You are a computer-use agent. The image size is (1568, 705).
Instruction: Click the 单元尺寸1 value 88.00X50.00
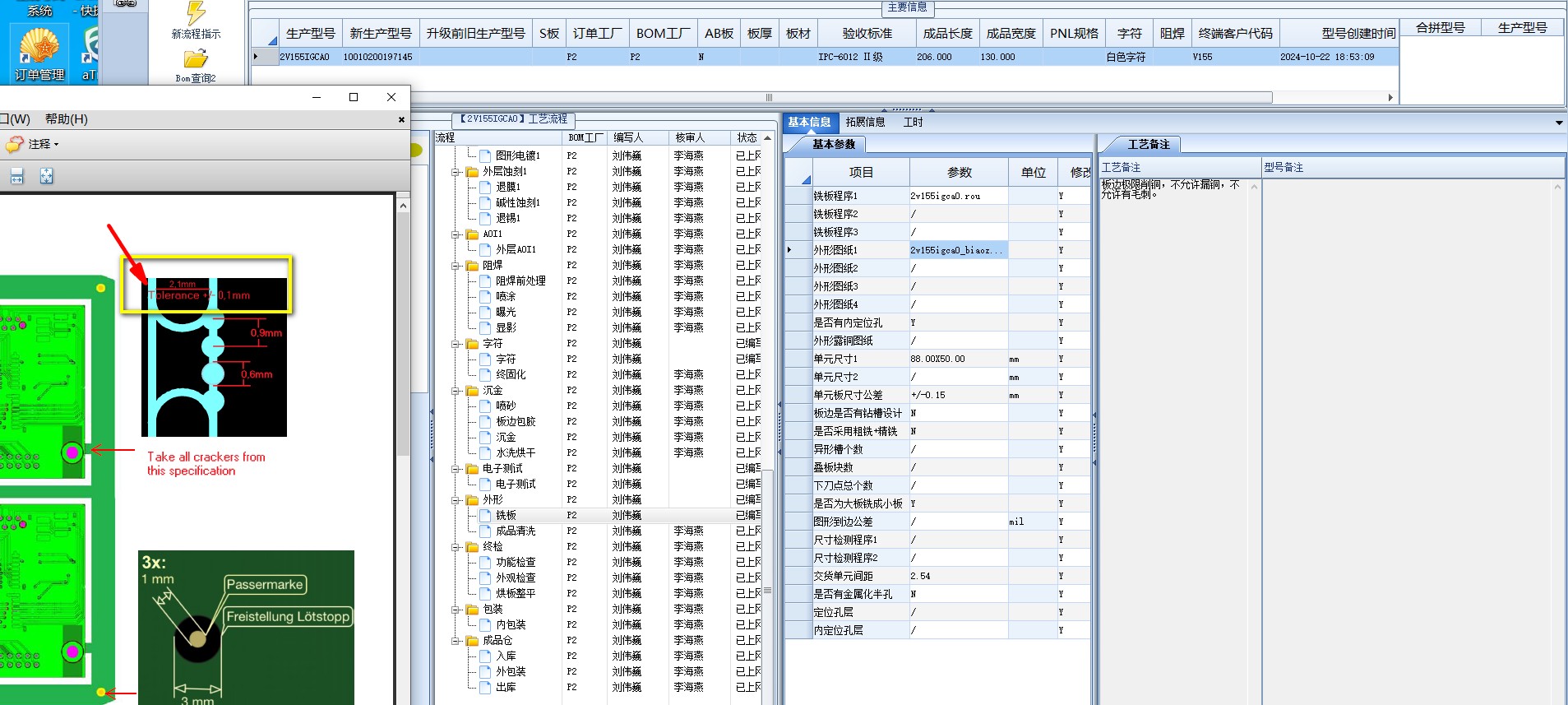coord(959,359)
